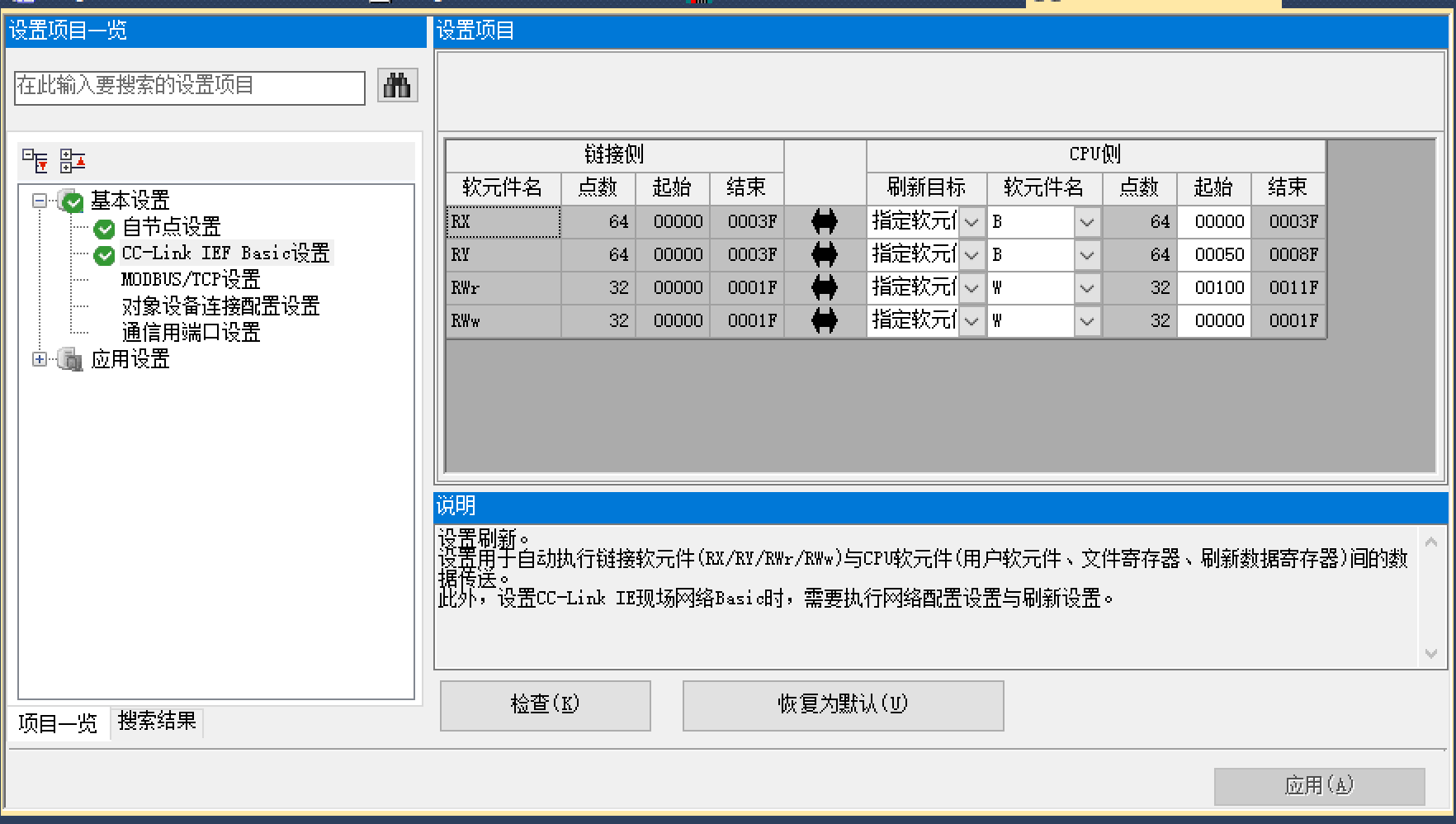This screenshot has width=1456, height=824.
Task: Switch to the 搜索结果 tab
Action: click(157, 722)
